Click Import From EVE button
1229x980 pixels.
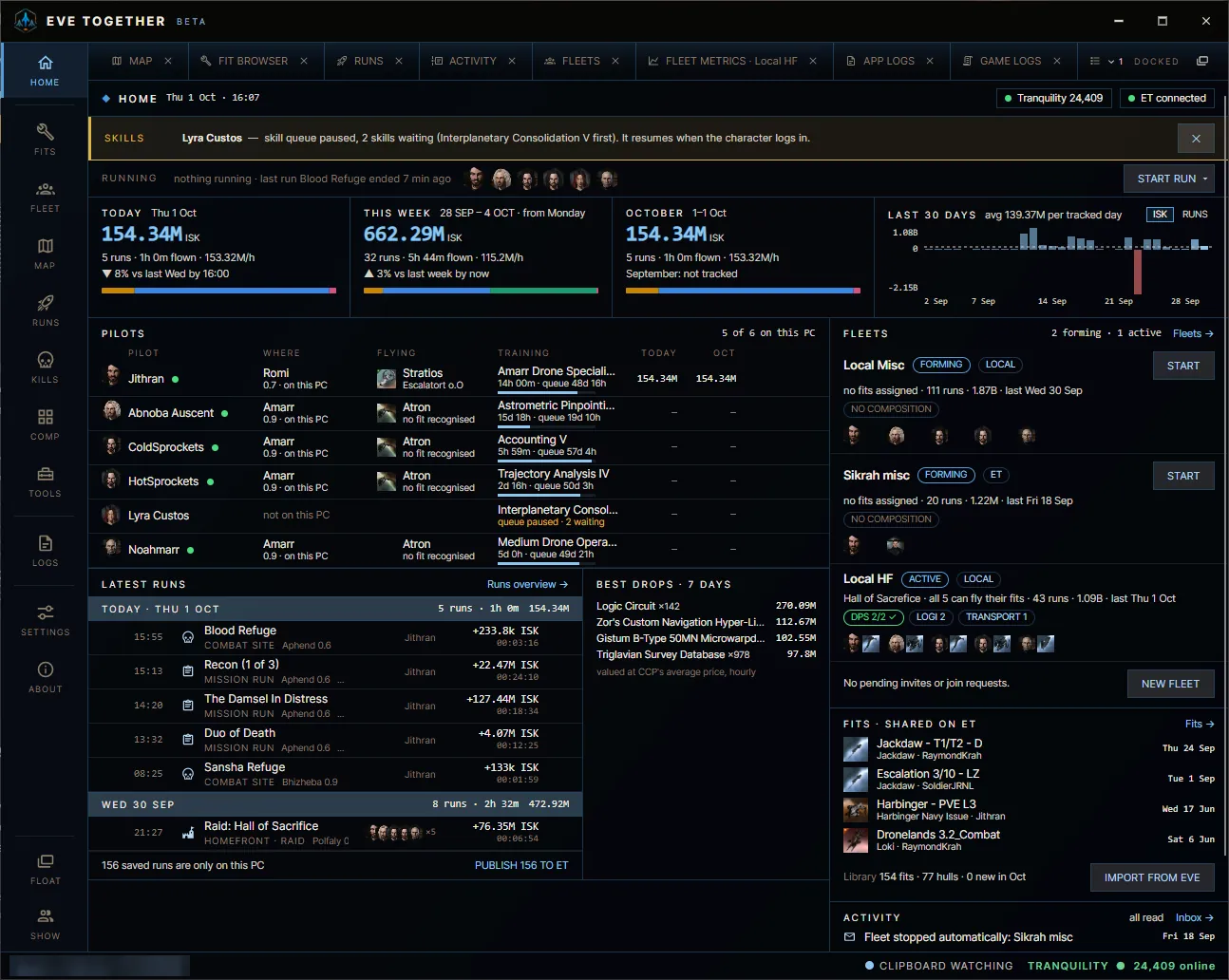(1152, 877)
